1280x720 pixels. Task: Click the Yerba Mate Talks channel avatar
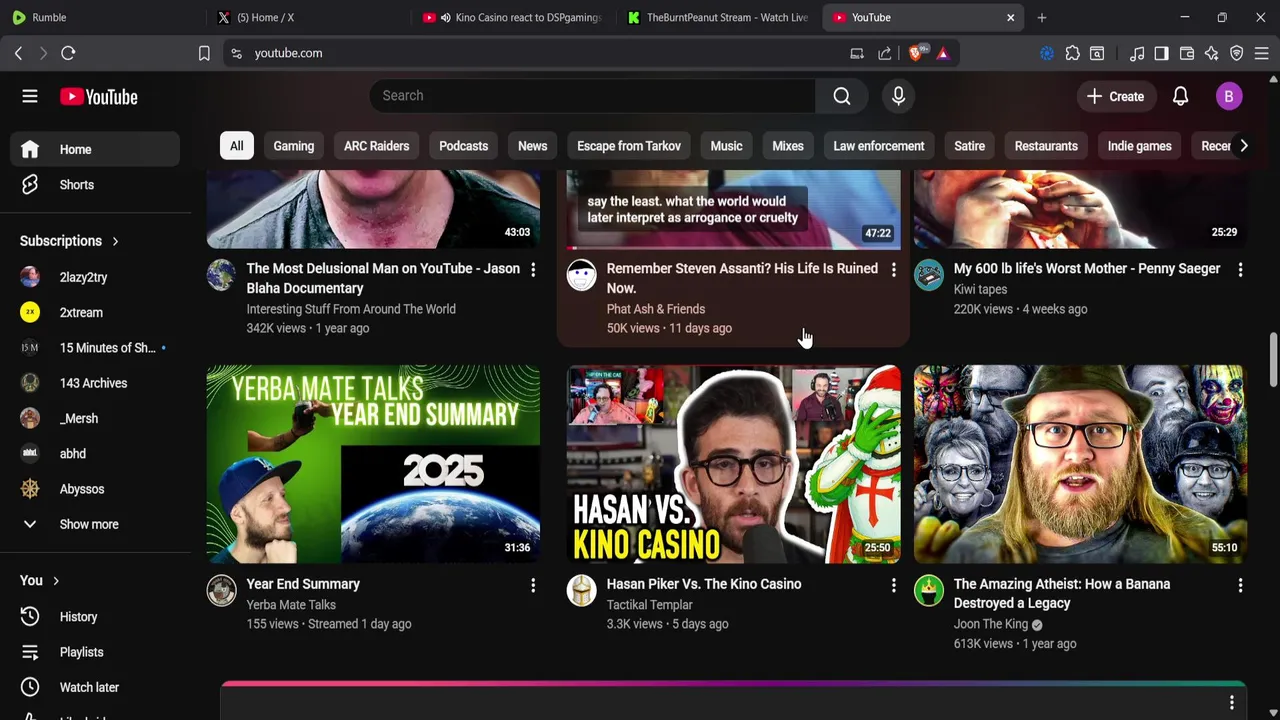[x=221, y=590]
